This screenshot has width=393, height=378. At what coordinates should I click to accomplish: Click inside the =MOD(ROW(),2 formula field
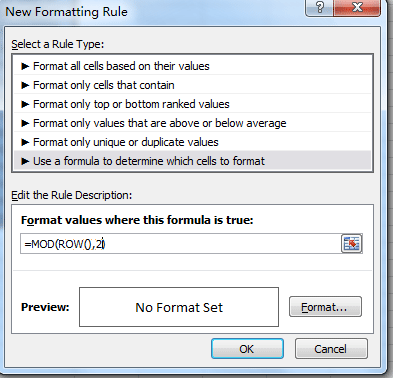coord(180,244)
